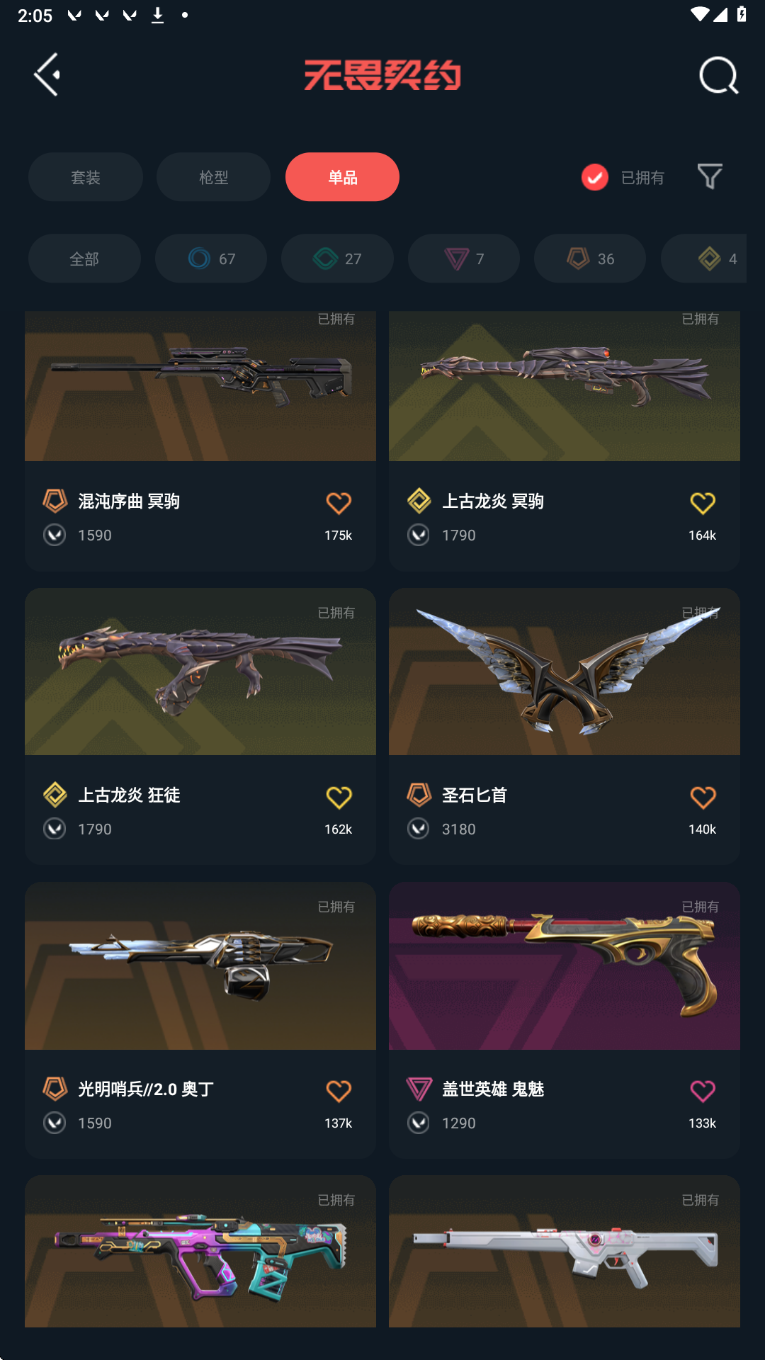Open the 圣石匕首 knife skin thumbnail
The height and width of the screenshot is (1360, 765).
point(564,671)
